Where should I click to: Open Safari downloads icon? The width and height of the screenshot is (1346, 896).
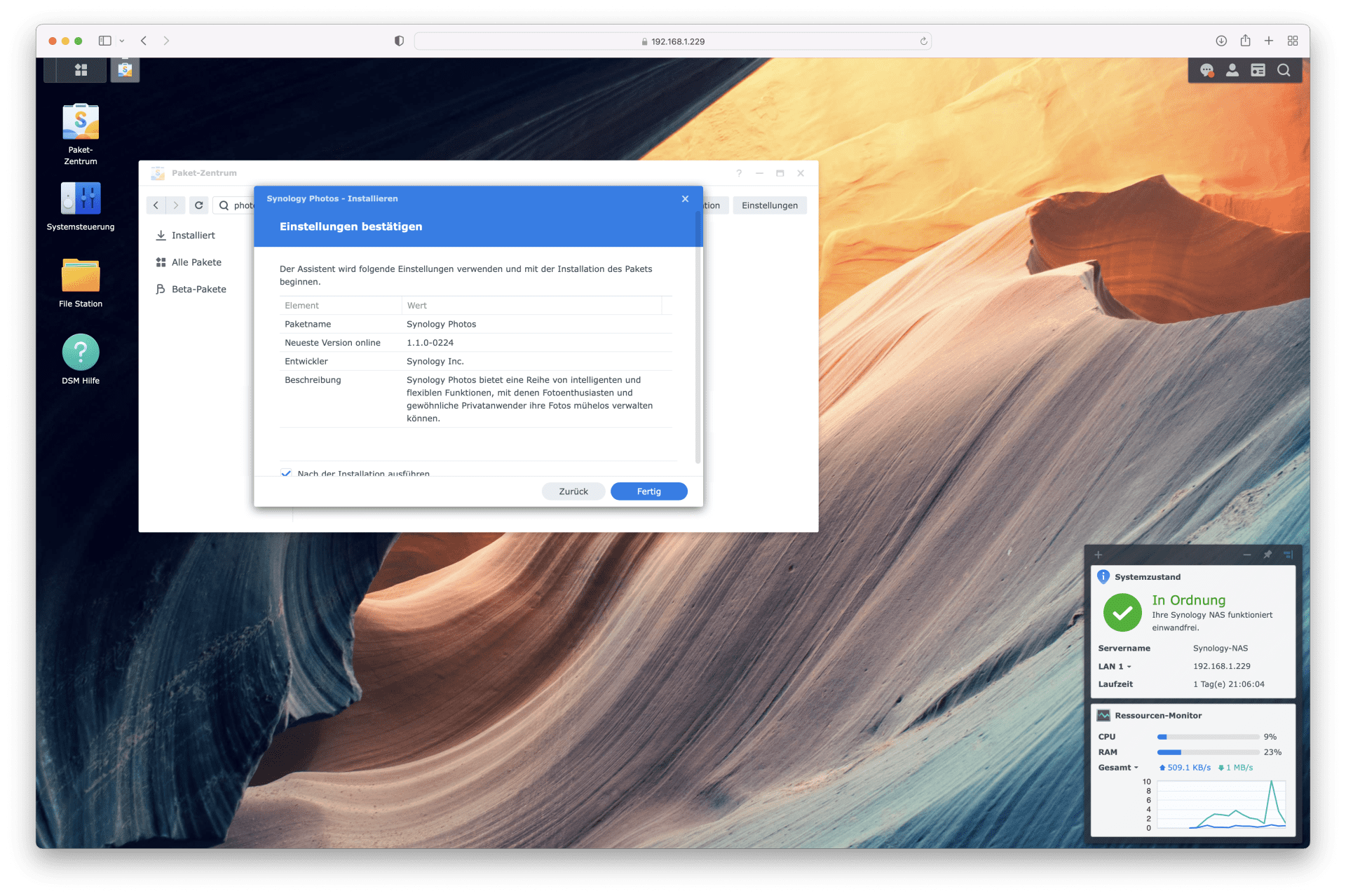coord(1221,41)
